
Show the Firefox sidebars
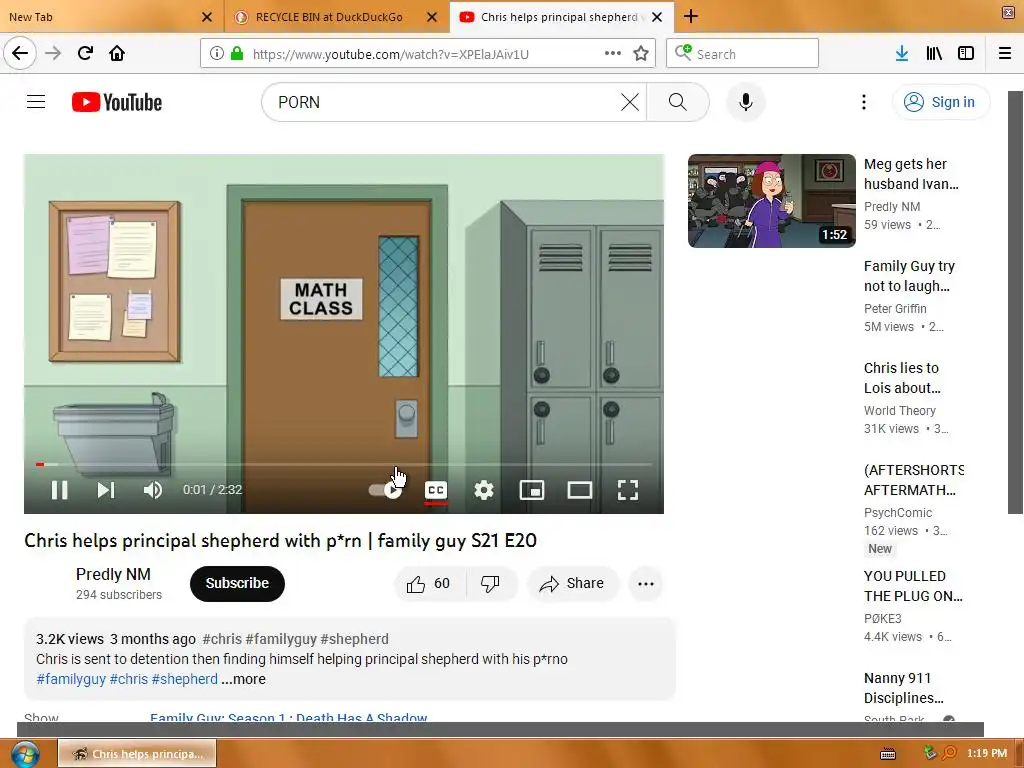click(966, 54)
